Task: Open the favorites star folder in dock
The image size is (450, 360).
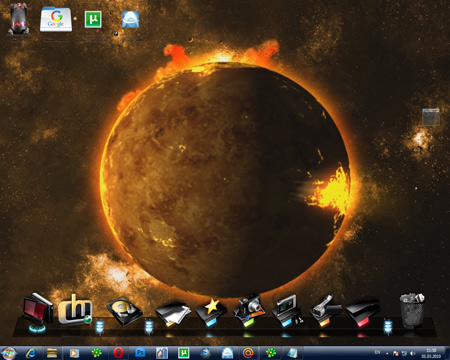Action: pos(211,312)
